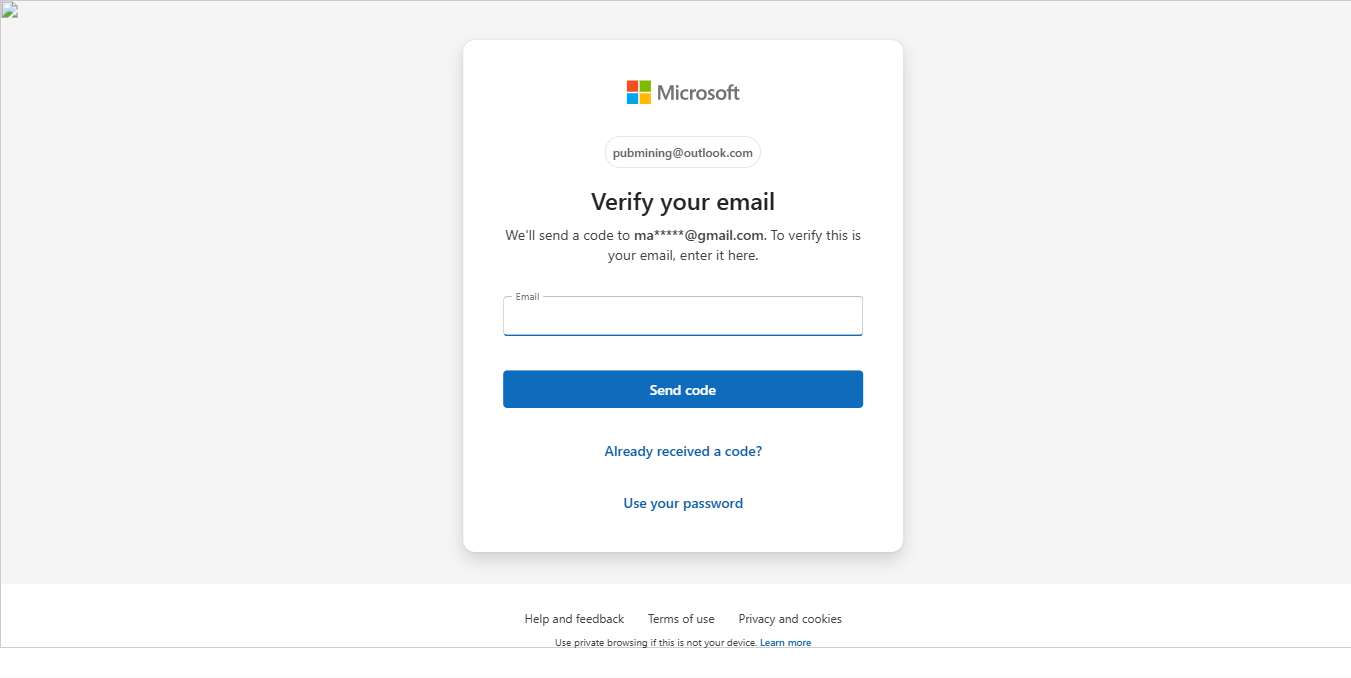Click the broken image icon in the page corner

[9, 11]
